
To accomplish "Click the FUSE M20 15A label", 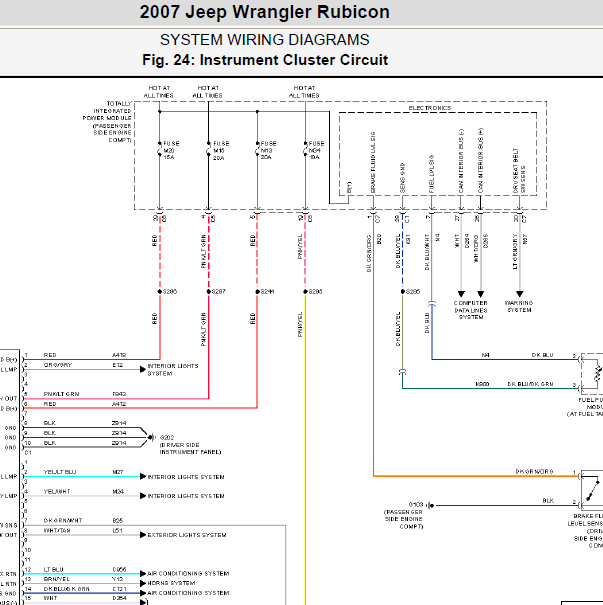I will 171,150.
